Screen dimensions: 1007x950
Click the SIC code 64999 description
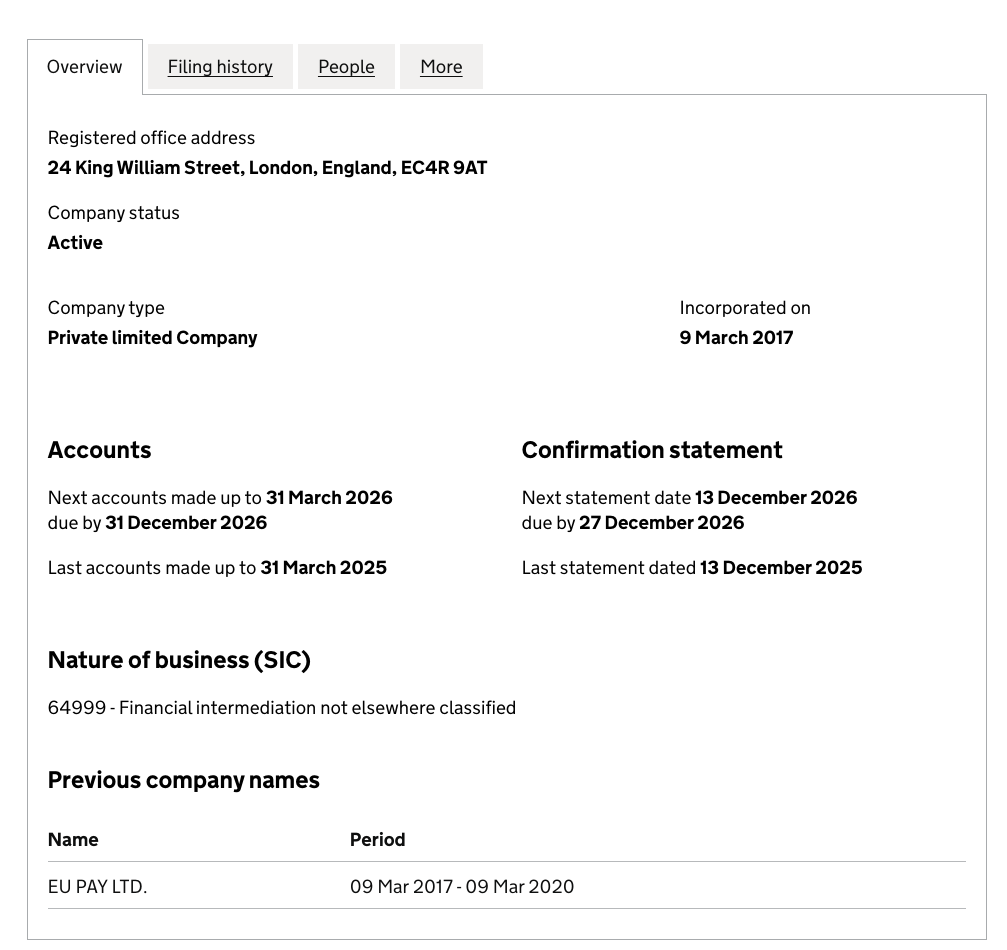(x=282, y=708)
